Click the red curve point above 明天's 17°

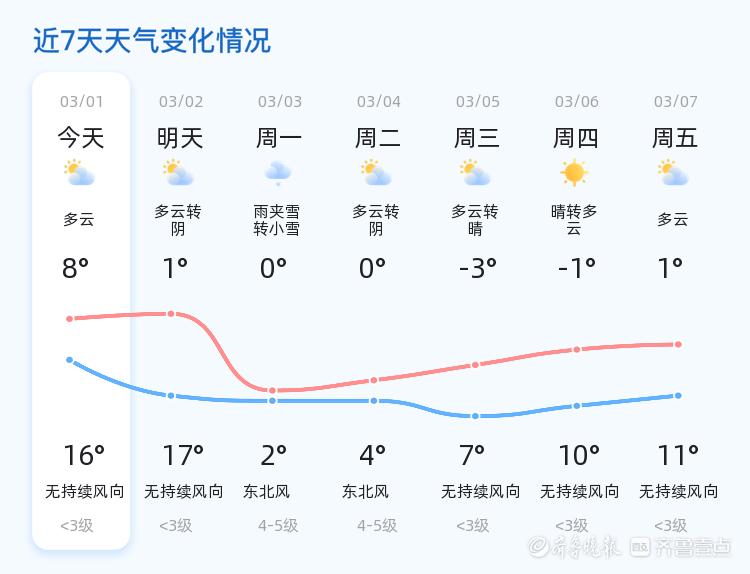pyautogui.click(x=171, y=314)
